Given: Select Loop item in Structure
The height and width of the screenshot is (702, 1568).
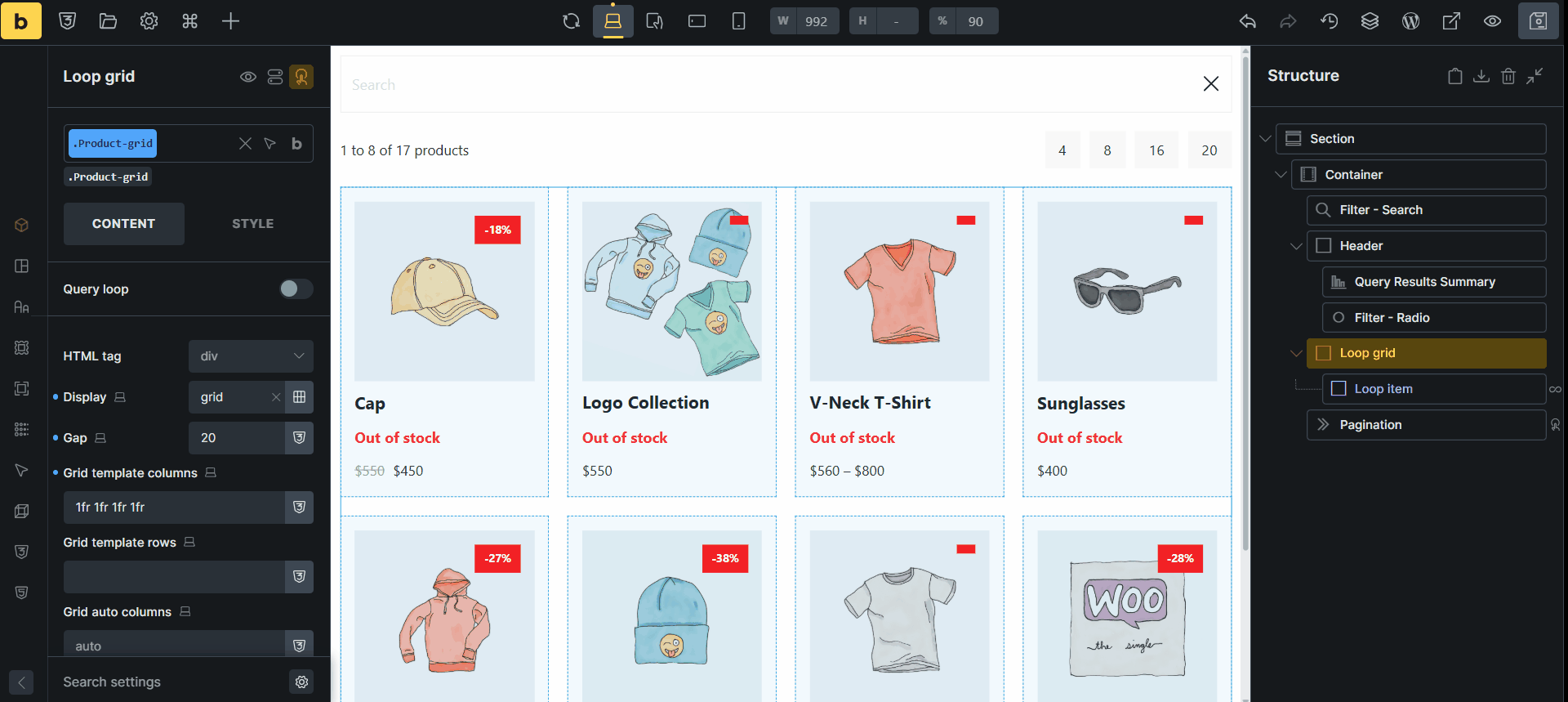Looking at the screenshot, I should click(x=1434, y=389).
